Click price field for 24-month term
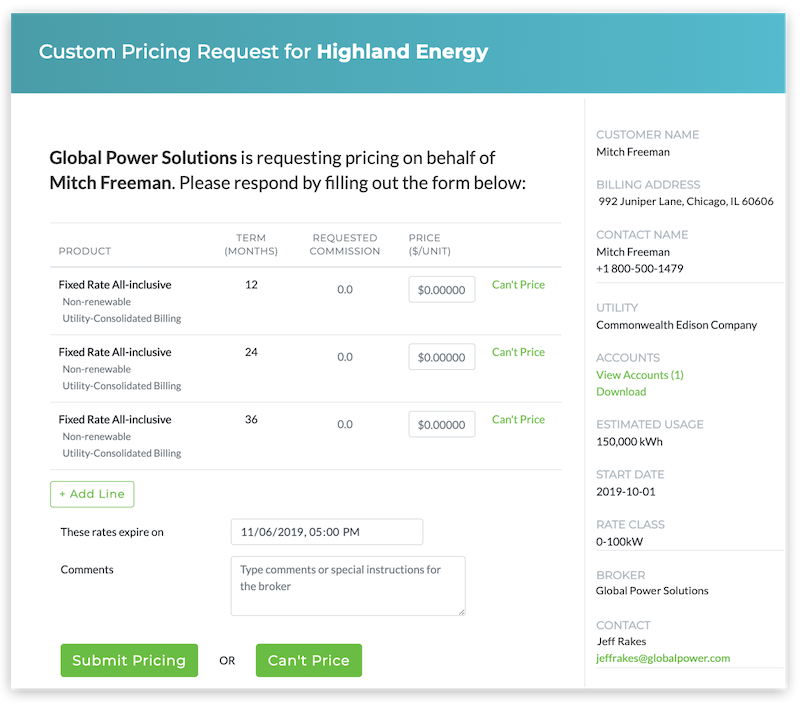The width and height of the screenshot is (800, 705). click(441, 357)
